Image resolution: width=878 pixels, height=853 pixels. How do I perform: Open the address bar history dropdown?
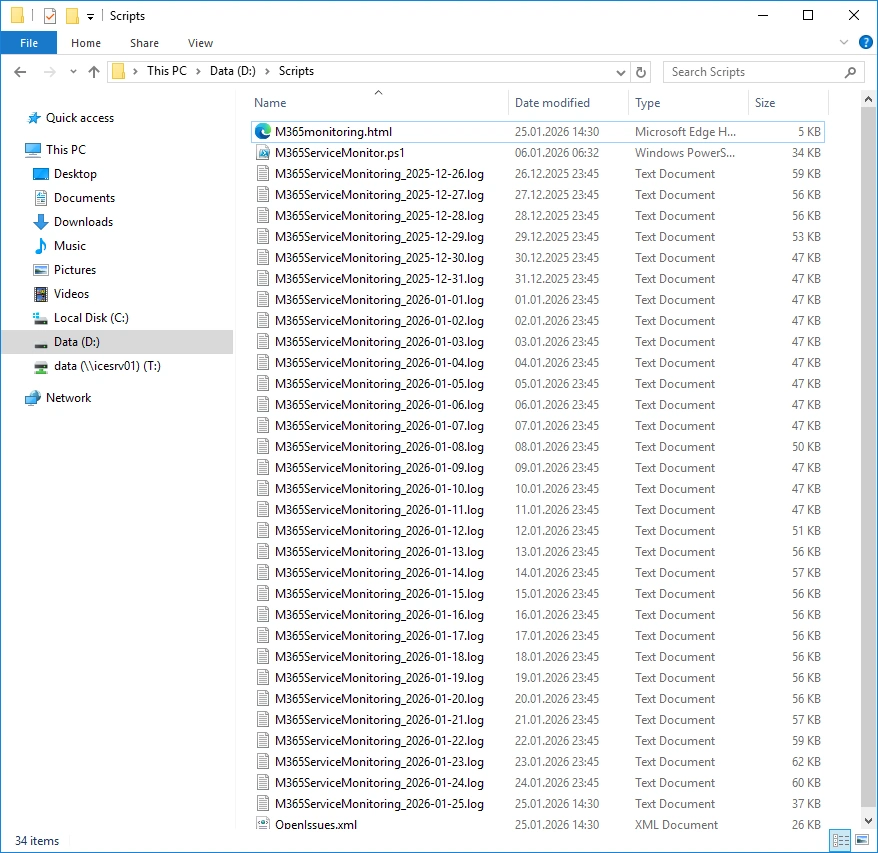(621, 72)
